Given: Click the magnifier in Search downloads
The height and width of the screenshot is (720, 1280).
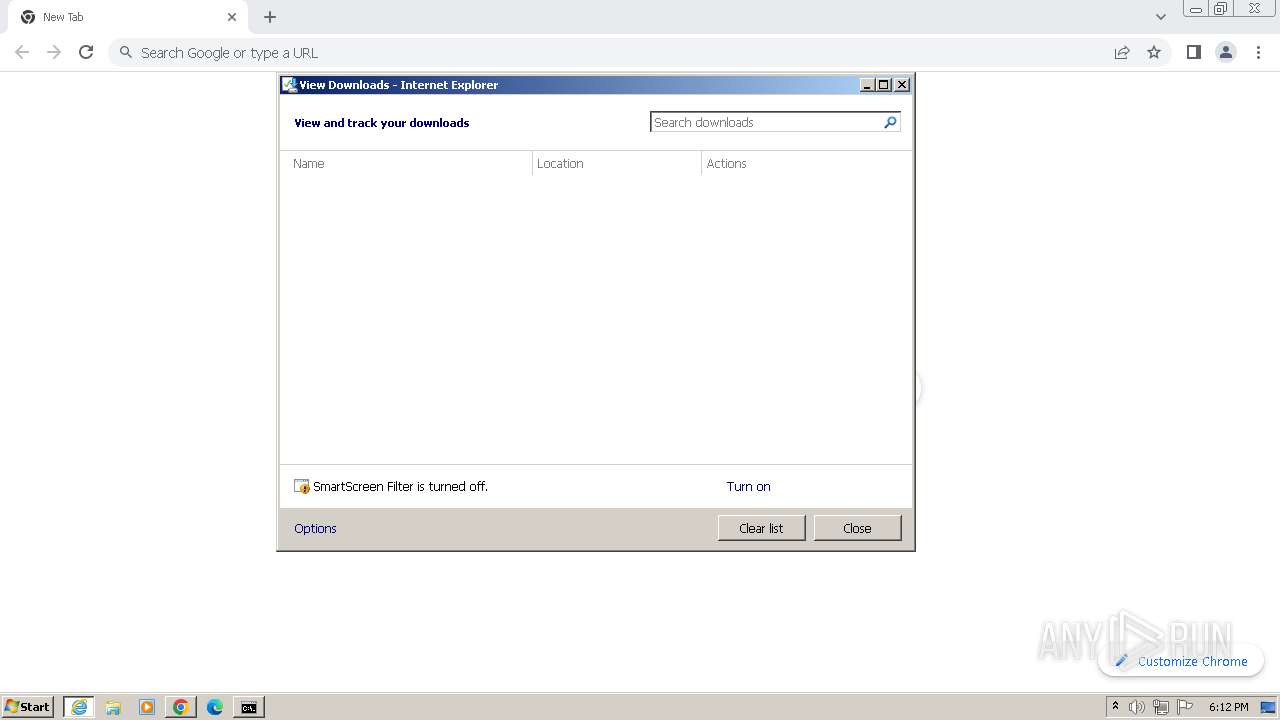Looking at the screenshot, I should tap(890, 122).
